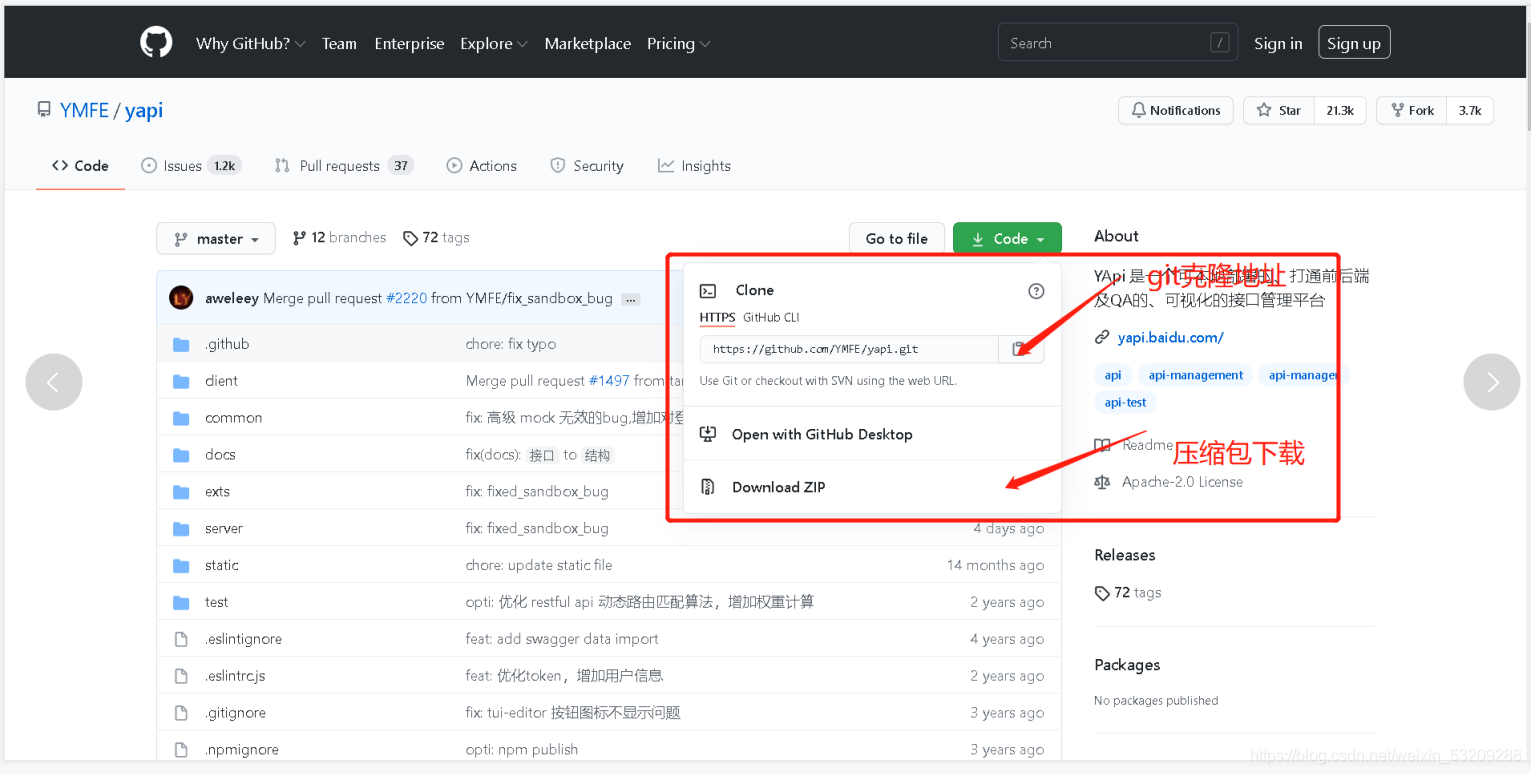Switch to the Security tab
The image size is (1531, 774).
(587, 166)
